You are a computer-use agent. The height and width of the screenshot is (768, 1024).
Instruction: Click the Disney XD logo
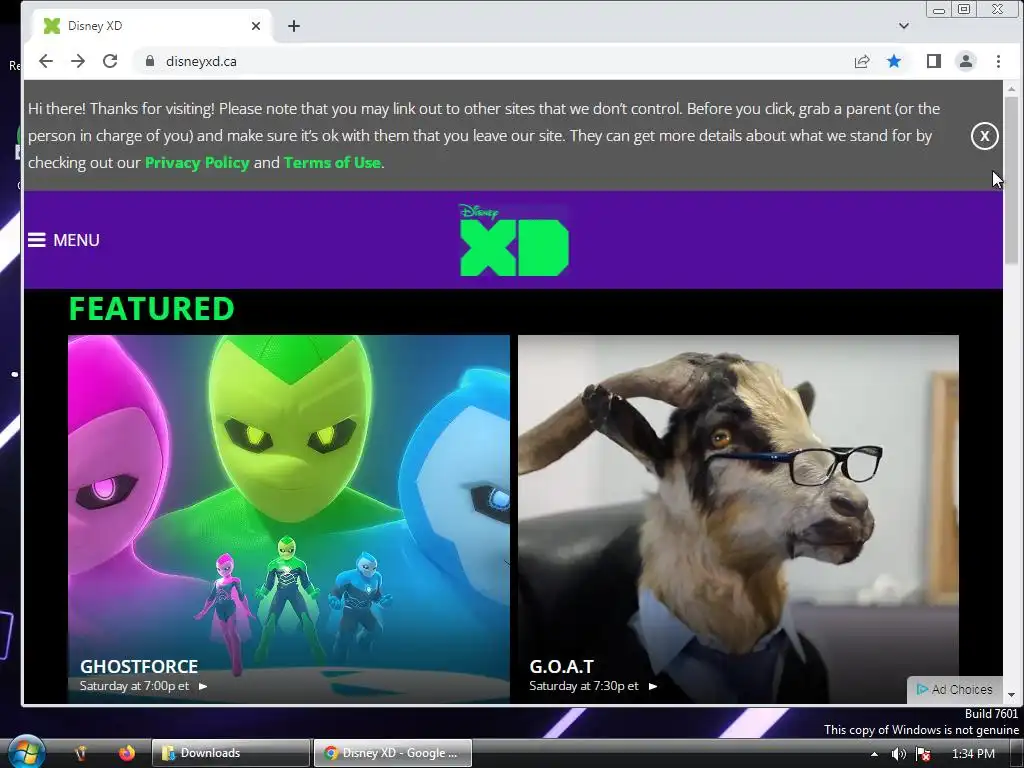click(x=514, y=240)
